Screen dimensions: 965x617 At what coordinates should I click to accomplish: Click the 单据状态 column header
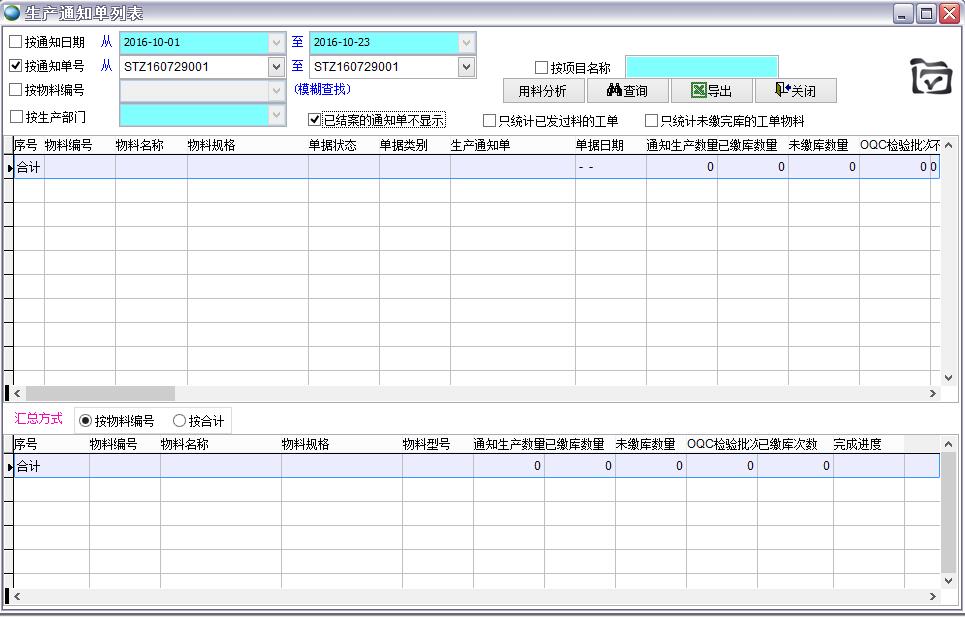pos(332,145)
